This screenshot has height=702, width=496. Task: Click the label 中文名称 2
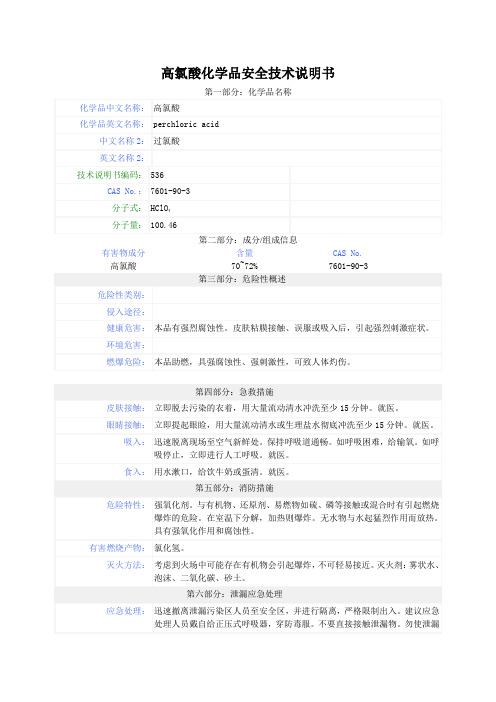pyautogui.click(x=122, y=141)
